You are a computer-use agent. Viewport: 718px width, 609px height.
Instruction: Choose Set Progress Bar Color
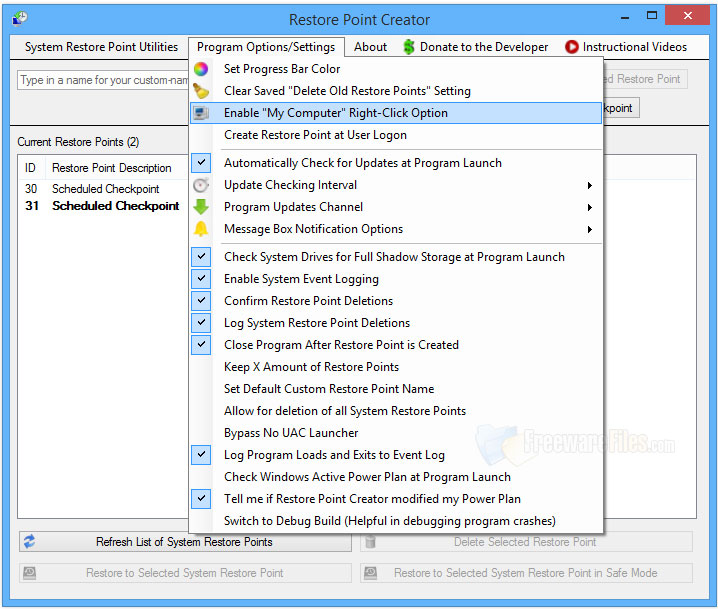pyautogui.click(x=396, y=69)
